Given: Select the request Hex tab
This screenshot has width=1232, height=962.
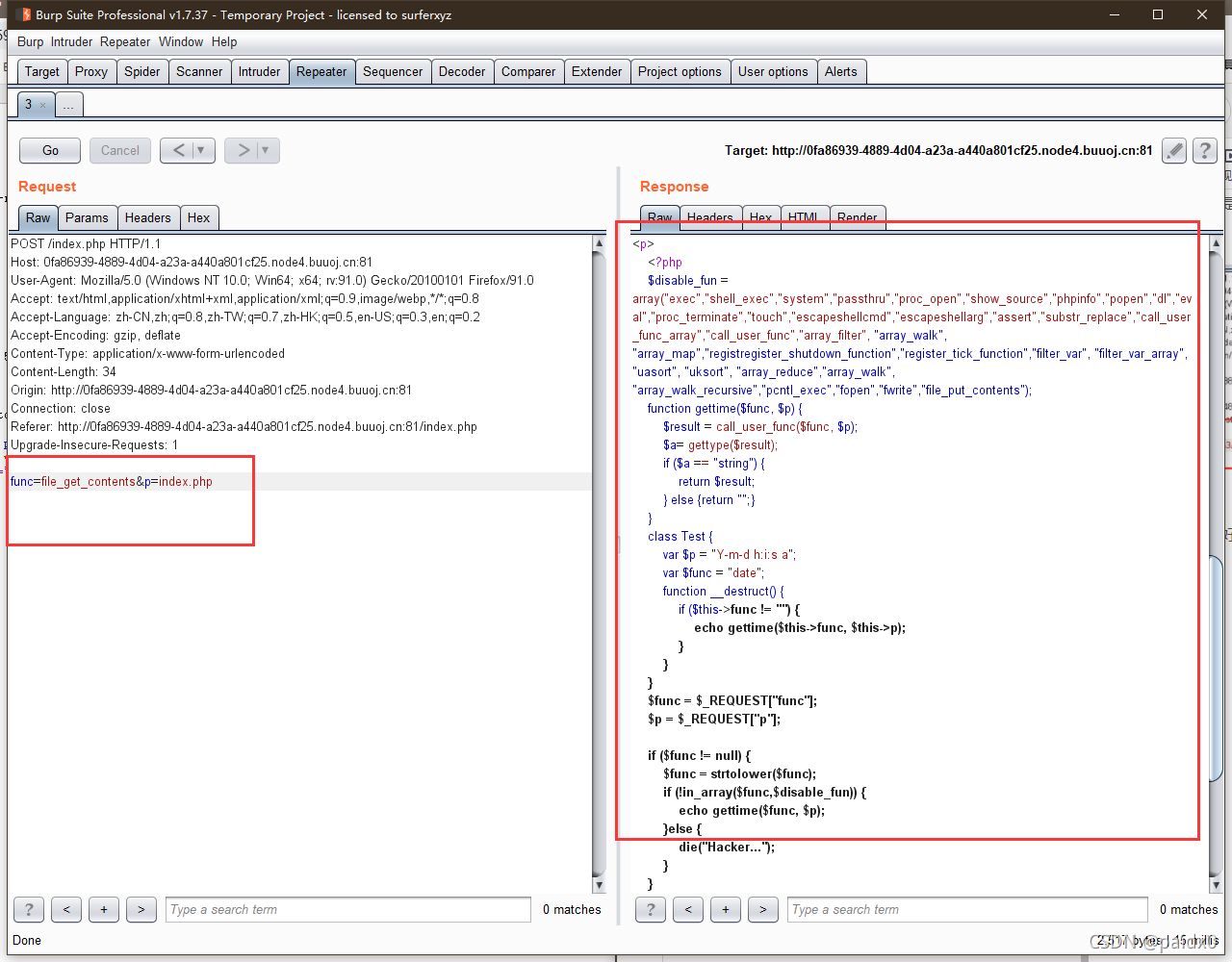Looking at the screenshot, I should pyautogui.click(x=199, y=217).
